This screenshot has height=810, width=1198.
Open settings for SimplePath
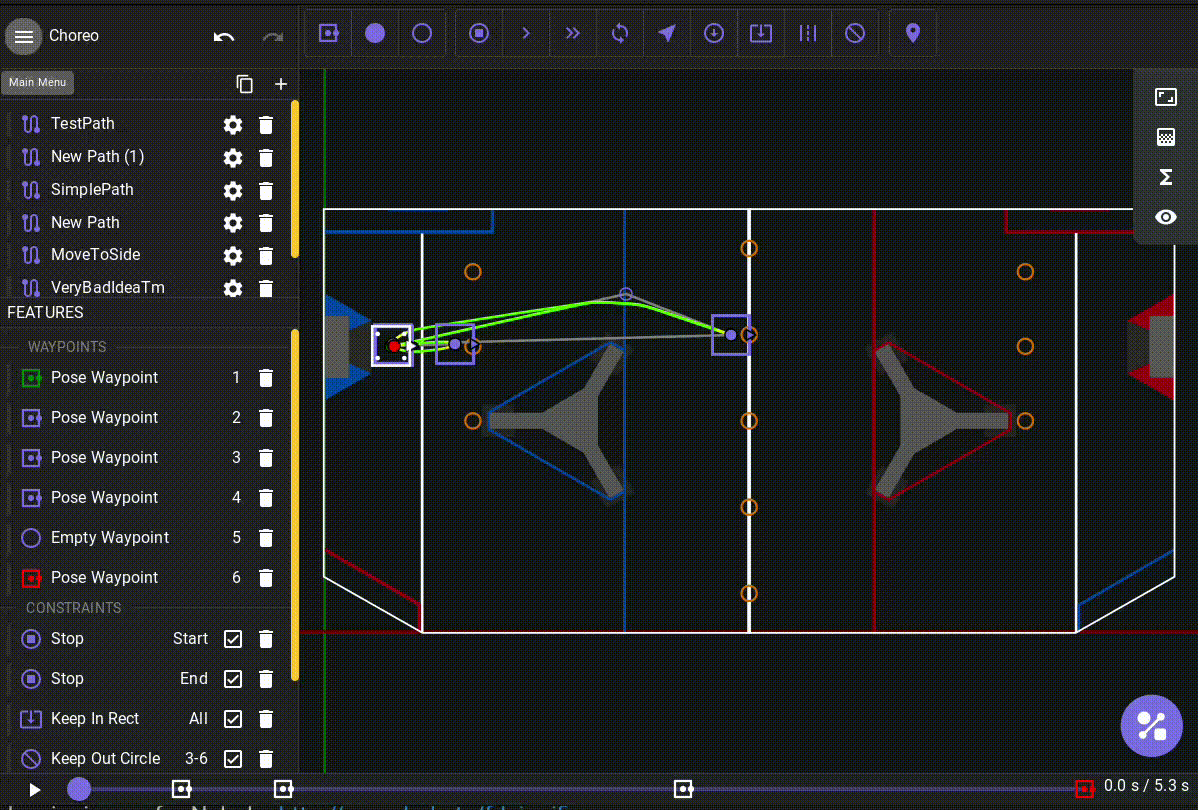[x=233, y=190]
